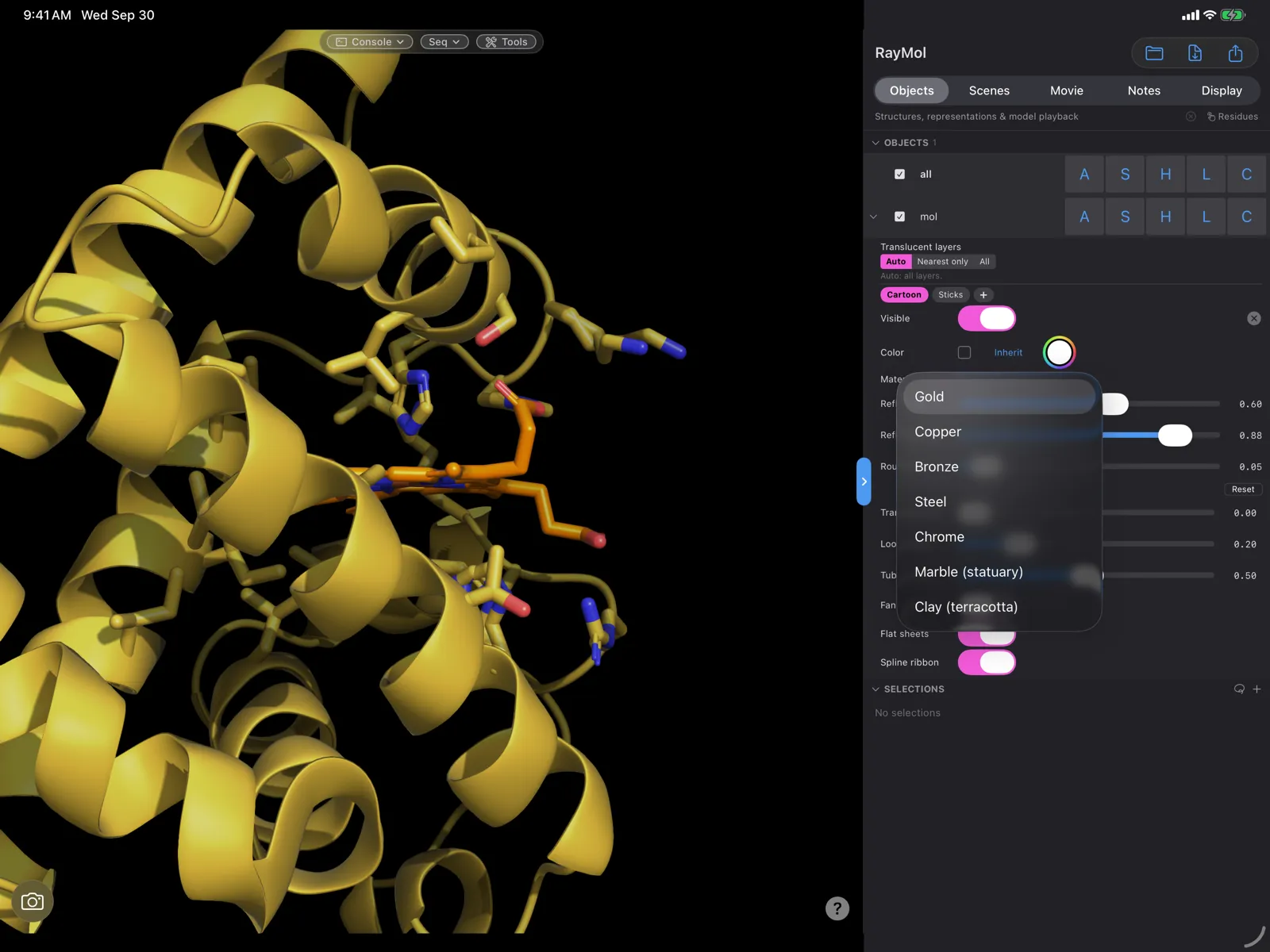Open help via the question mark button

pos(837,908)
